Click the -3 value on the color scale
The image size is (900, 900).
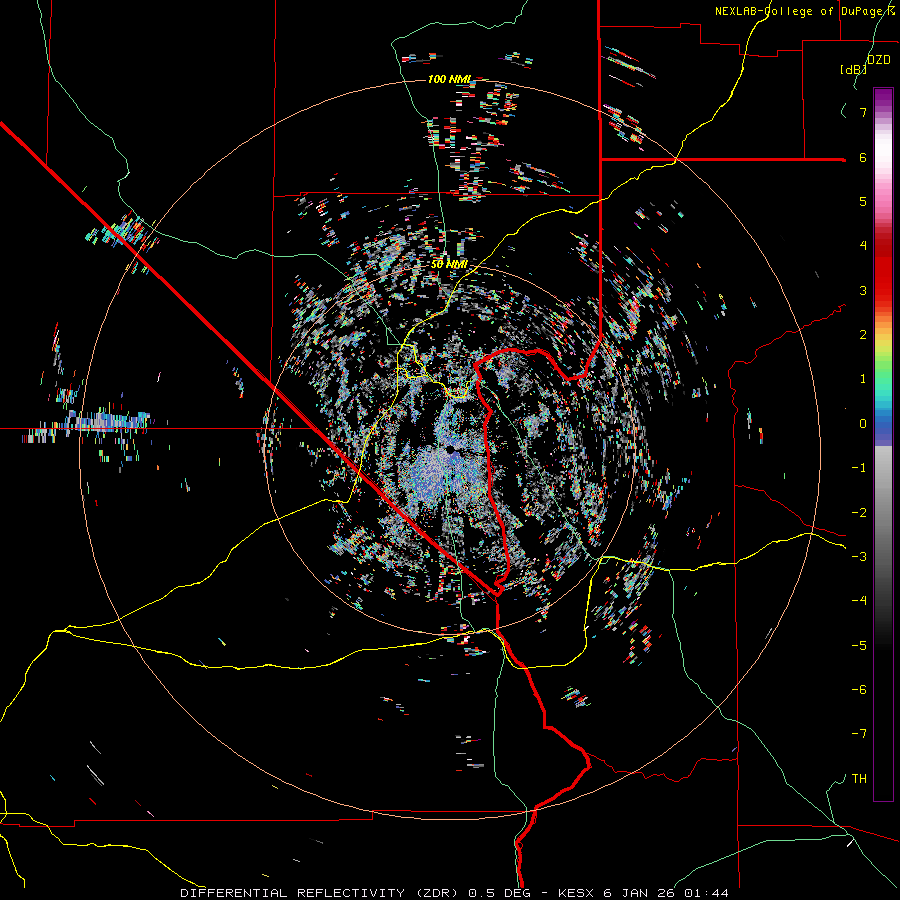click(x=859, y=557)
